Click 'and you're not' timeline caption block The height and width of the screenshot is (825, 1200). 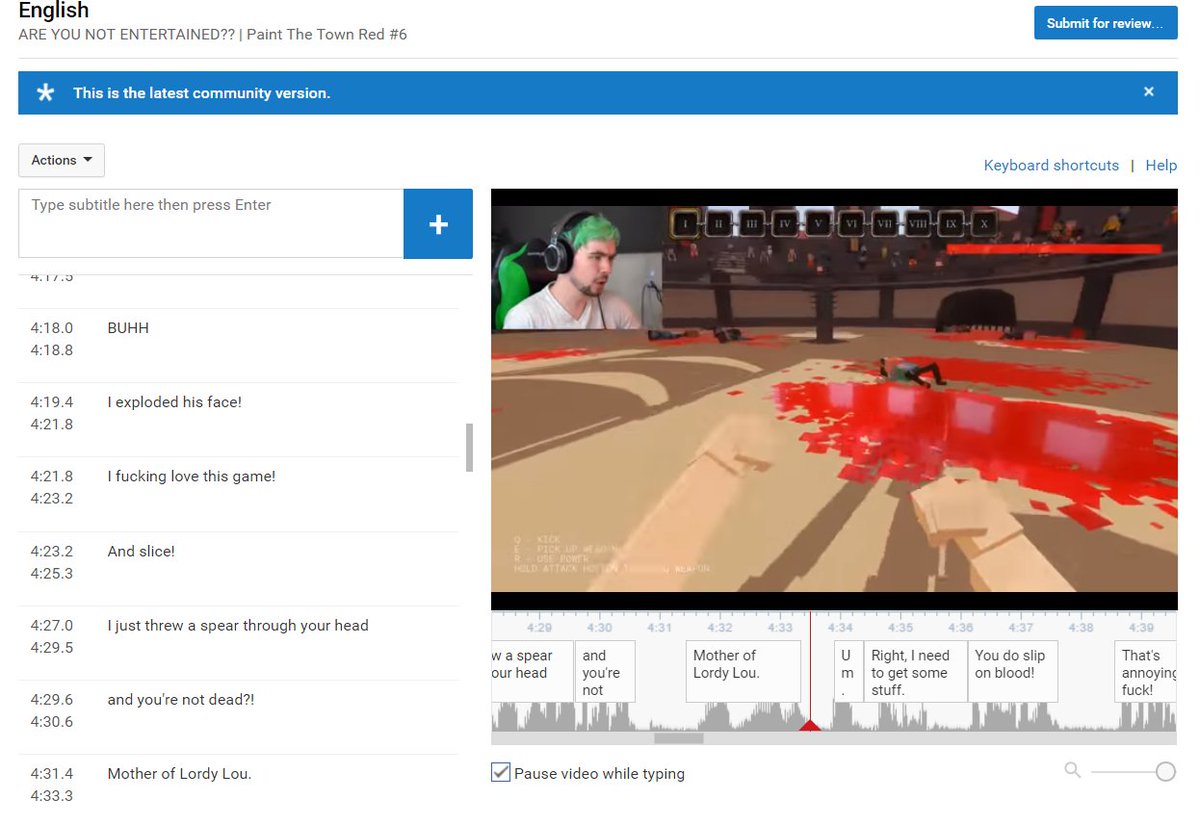coord(604,671)
